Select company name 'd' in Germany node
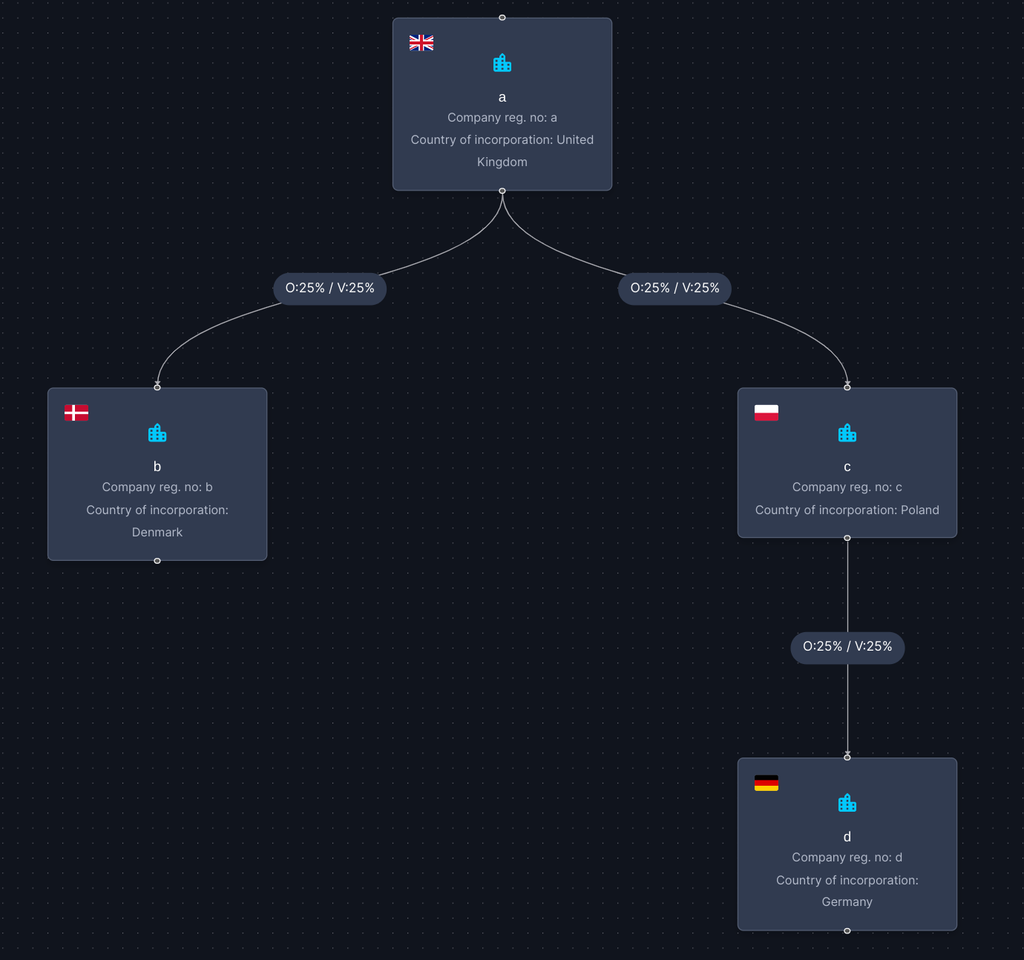 [847, 837]
